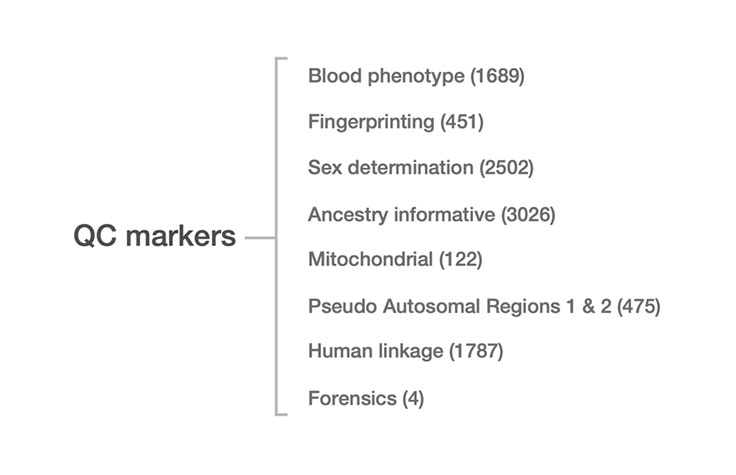Click the 122 count beside Mitochondrial
The image size is (736, 475).
click(461, 260)
